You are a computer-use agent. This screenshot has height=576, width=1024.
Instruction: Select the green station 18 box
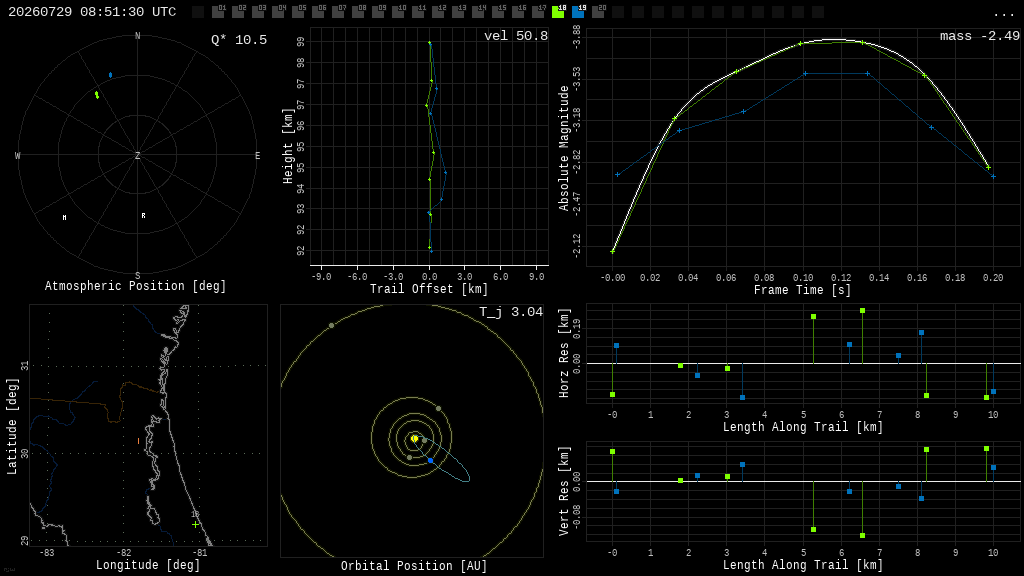click(x=558, y=12)
